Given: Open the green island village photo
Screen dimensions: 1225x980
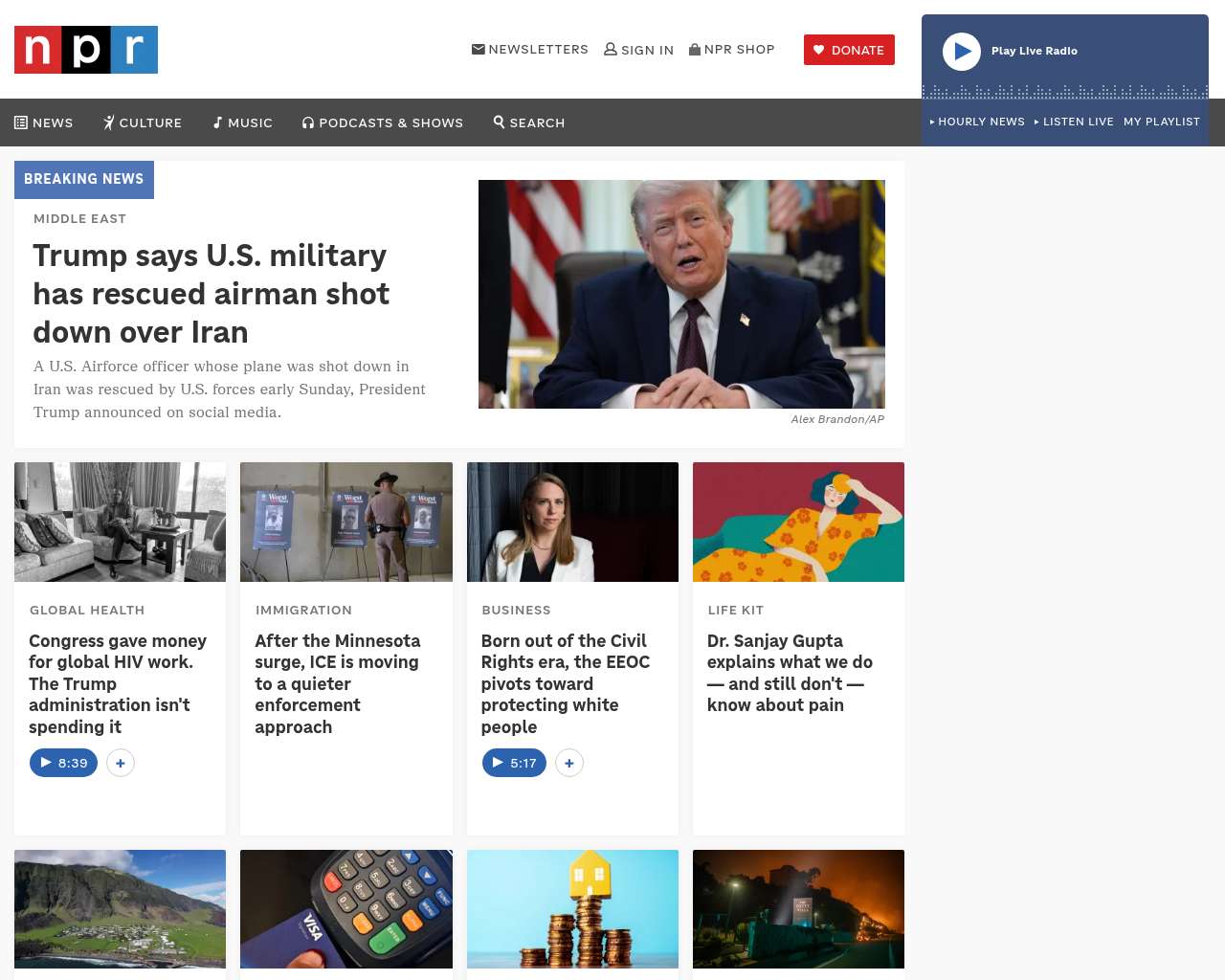Looking at the screenshot, I should click(121, 909).
